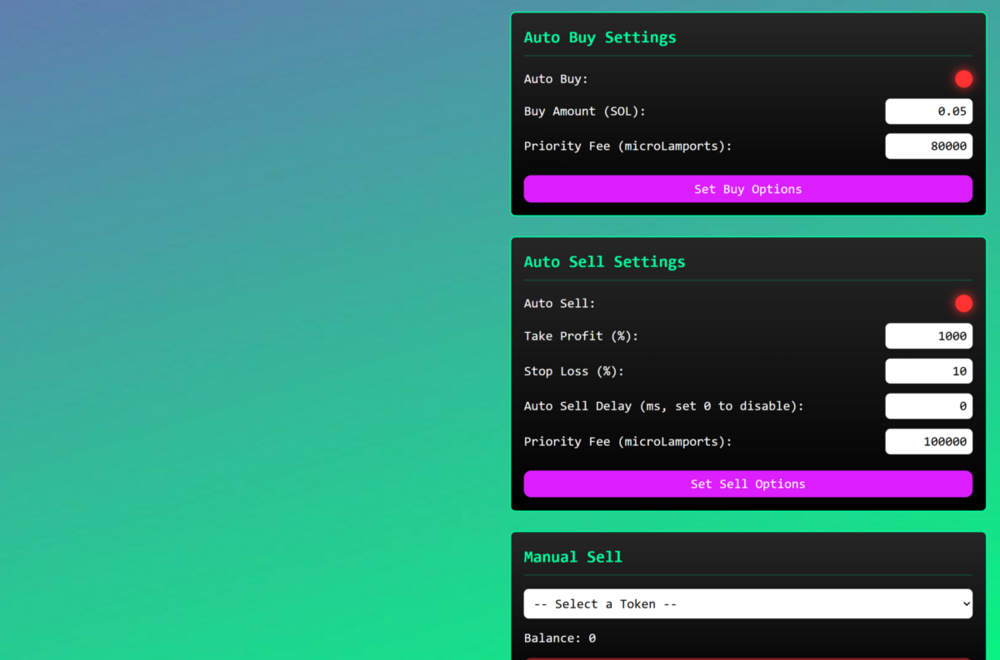
Task: Click the Auto Sell Settings heading
Action: [x=604, y=262]
